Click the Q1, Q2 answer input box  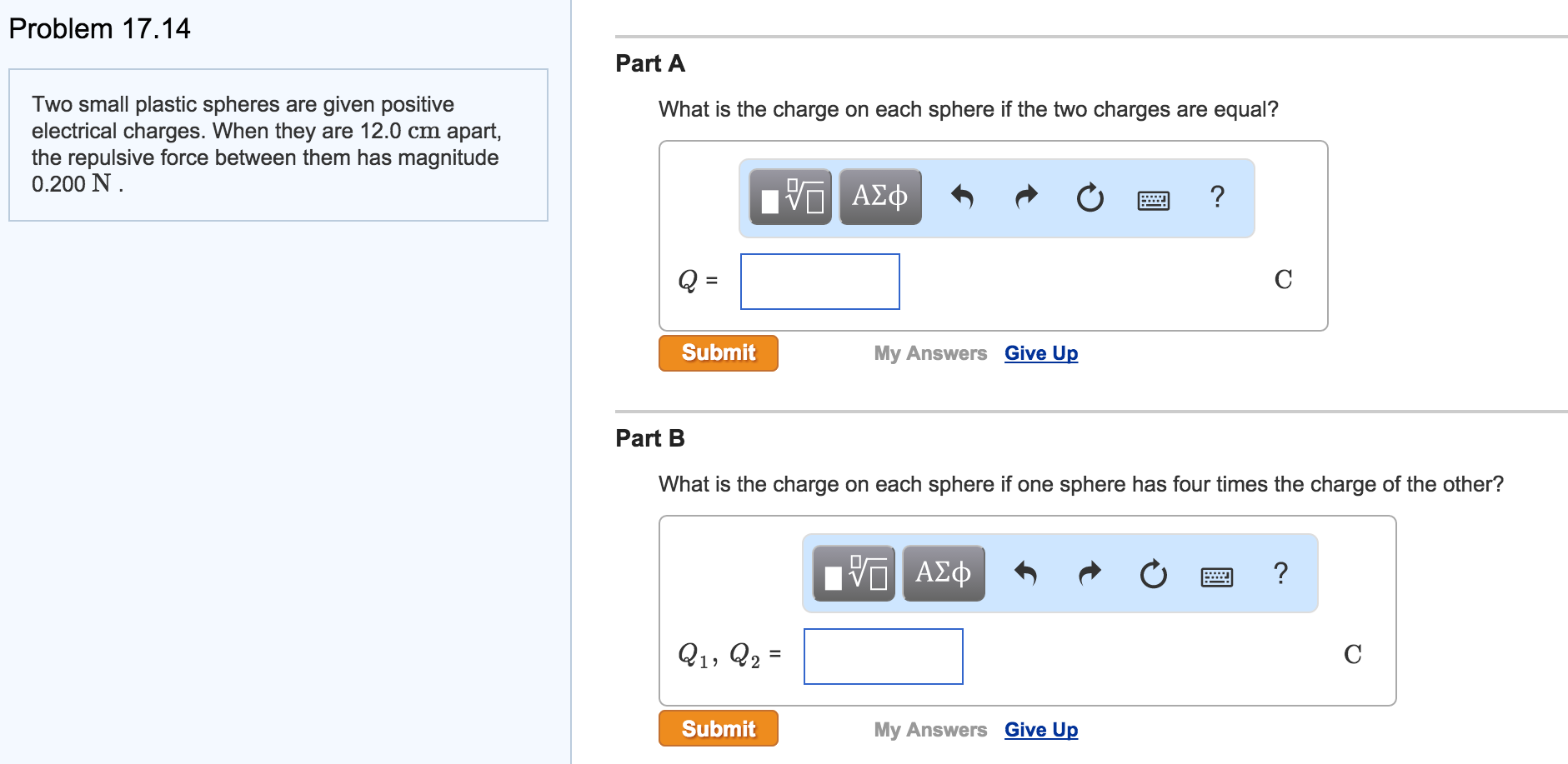point(884,657)
